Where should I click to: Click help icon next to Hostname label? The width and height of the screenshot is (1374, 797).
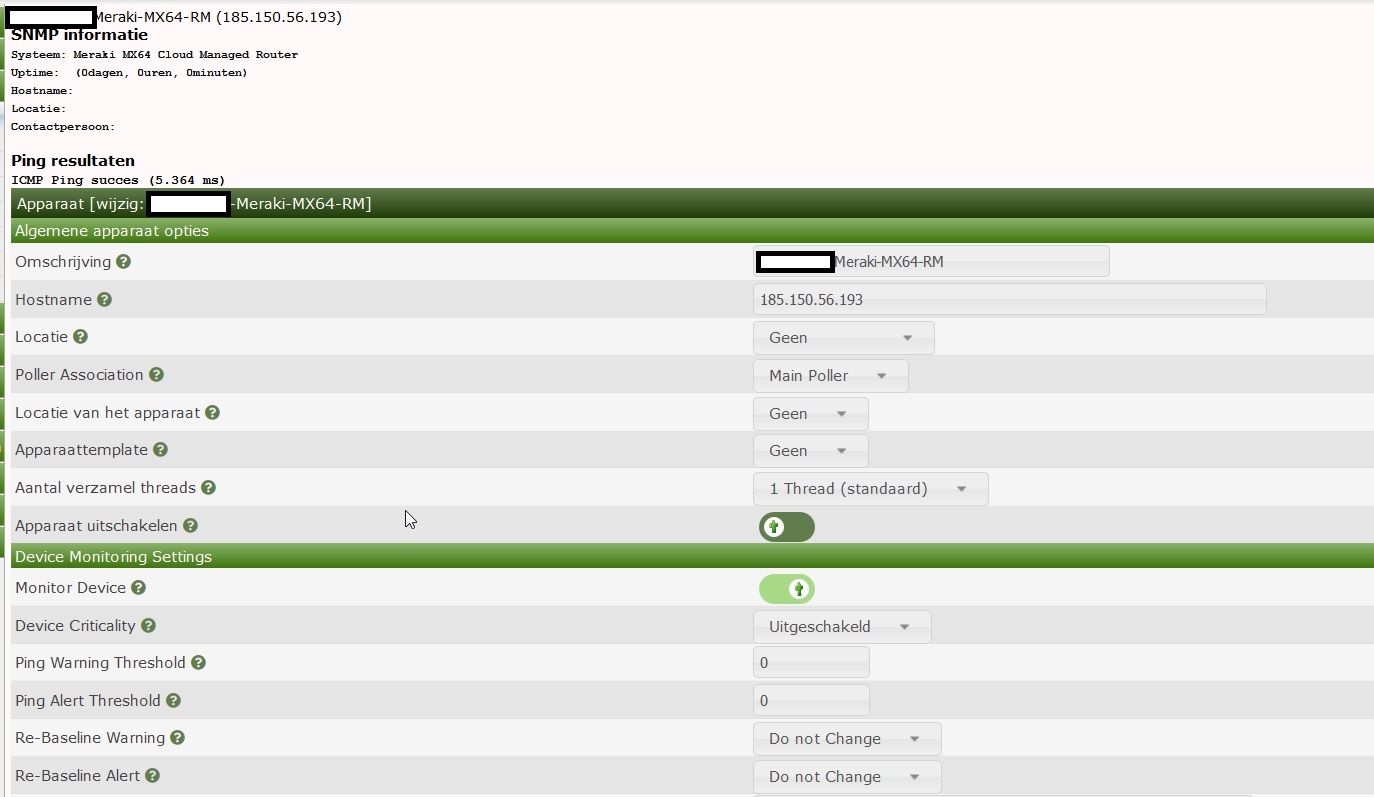pyautogui.click(x=104, y=300)
